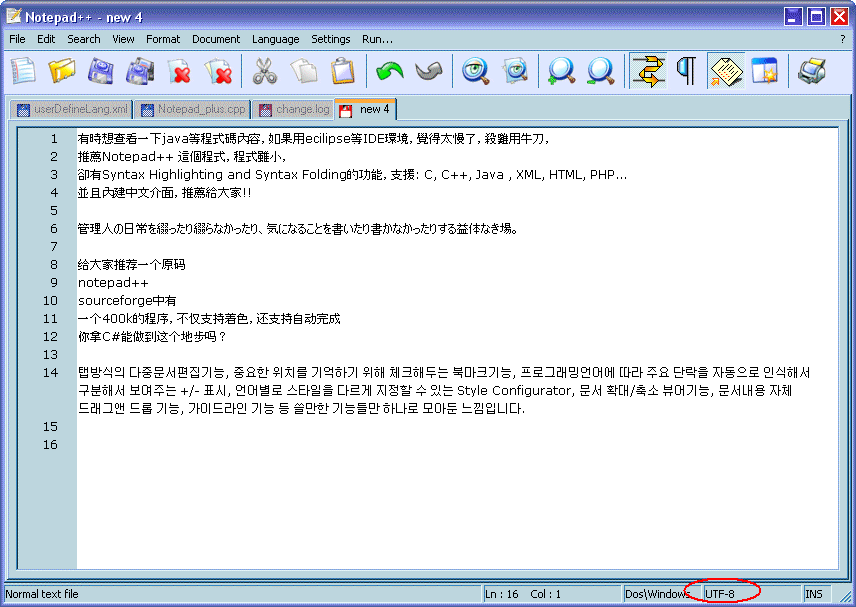Click line number 14 in the margin

pyautogui.click(x=50, y=373)
